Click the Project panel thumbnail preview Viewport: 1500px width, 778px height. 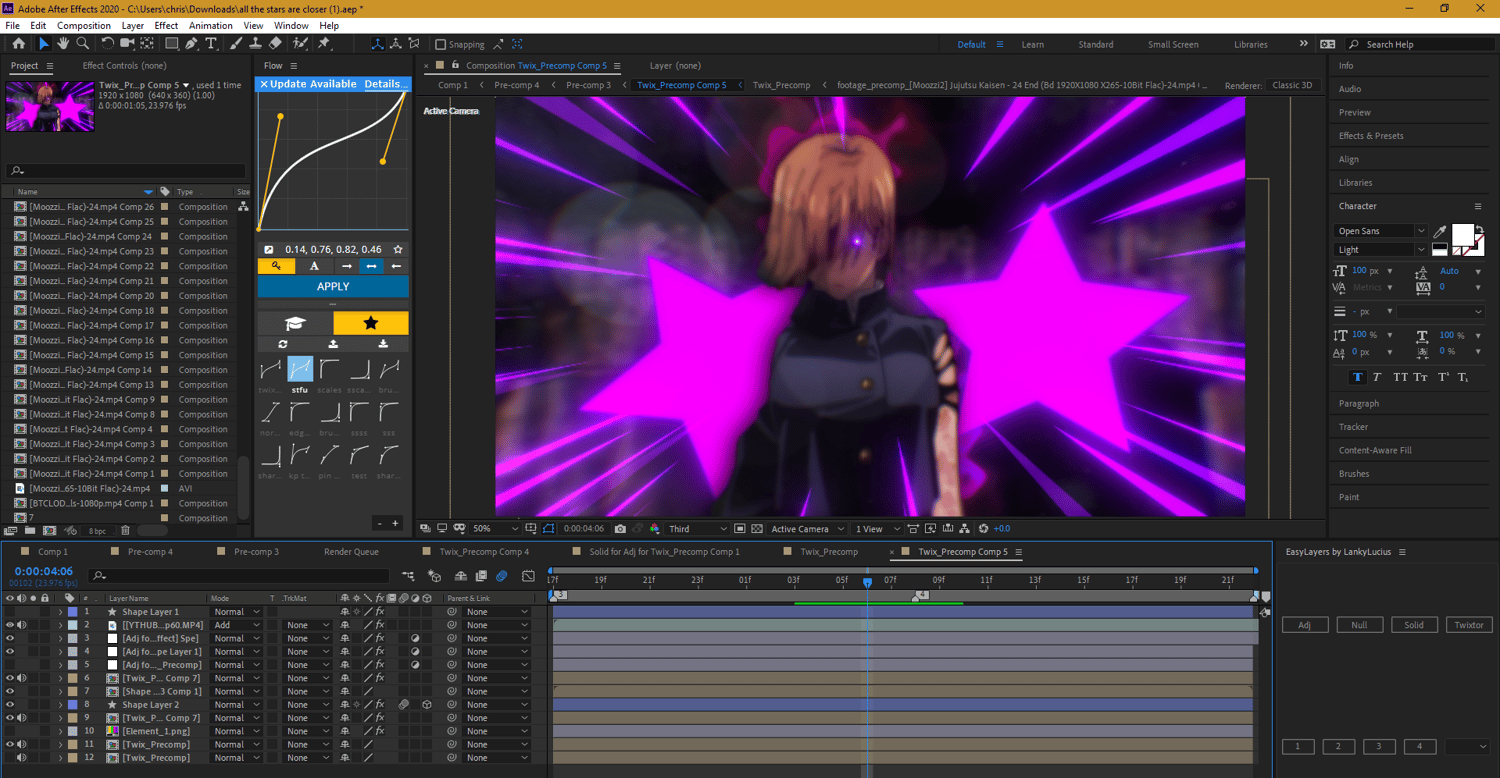click(50, 106)
